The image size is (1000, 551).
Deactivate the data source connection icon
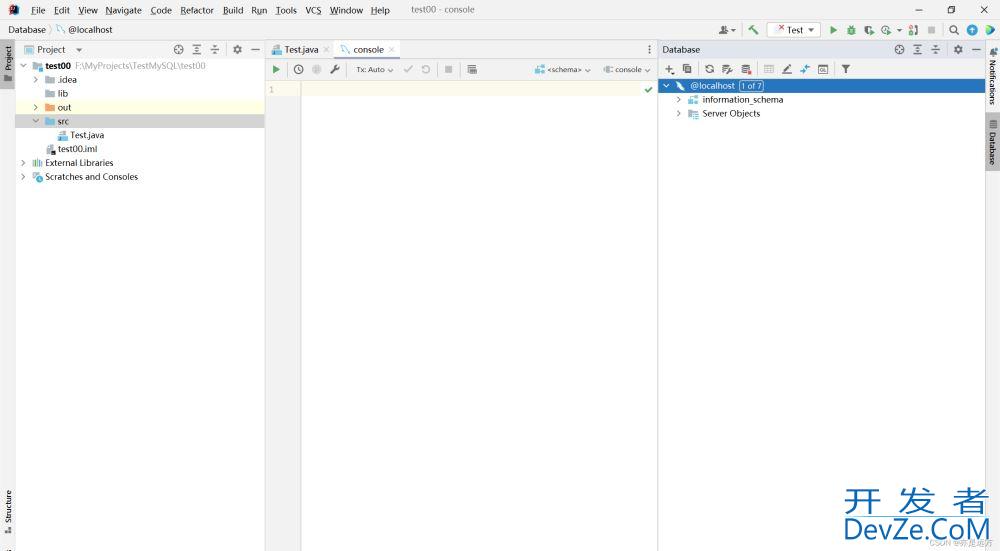pyautogui.click(x=746, y=69)
